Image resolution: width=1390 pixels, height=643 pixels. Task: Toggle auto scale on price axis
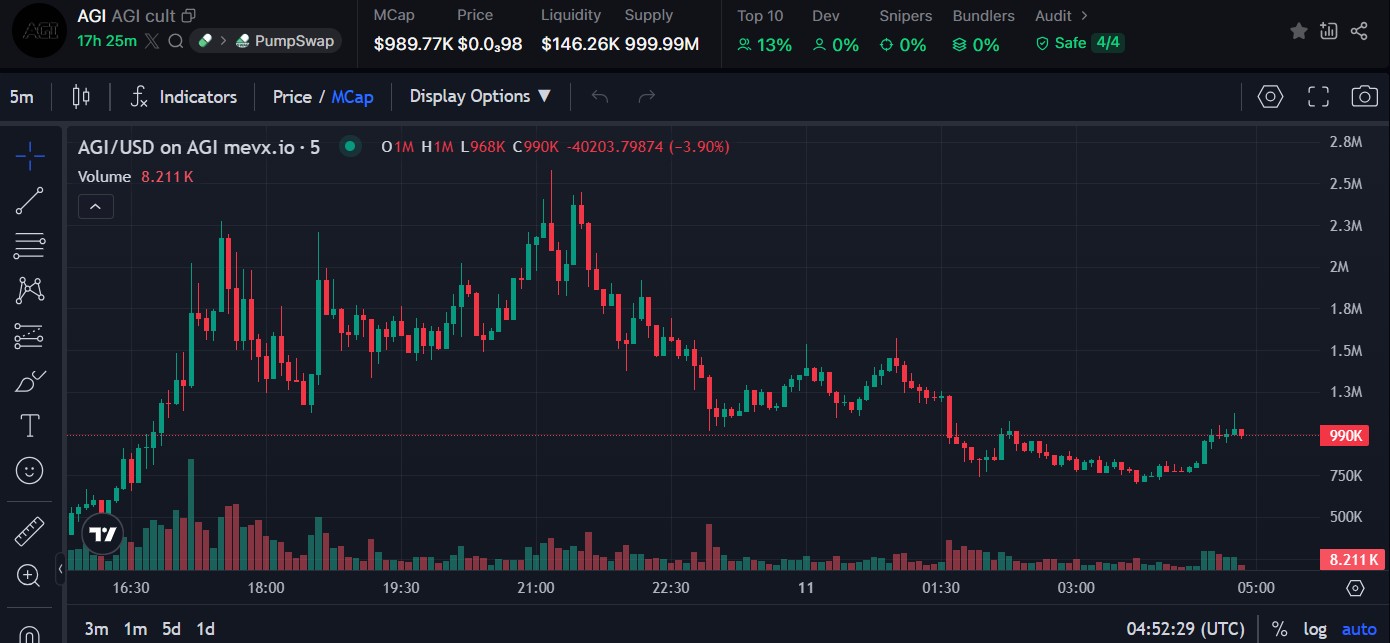pyautogui.click(x=1359, y=629)
